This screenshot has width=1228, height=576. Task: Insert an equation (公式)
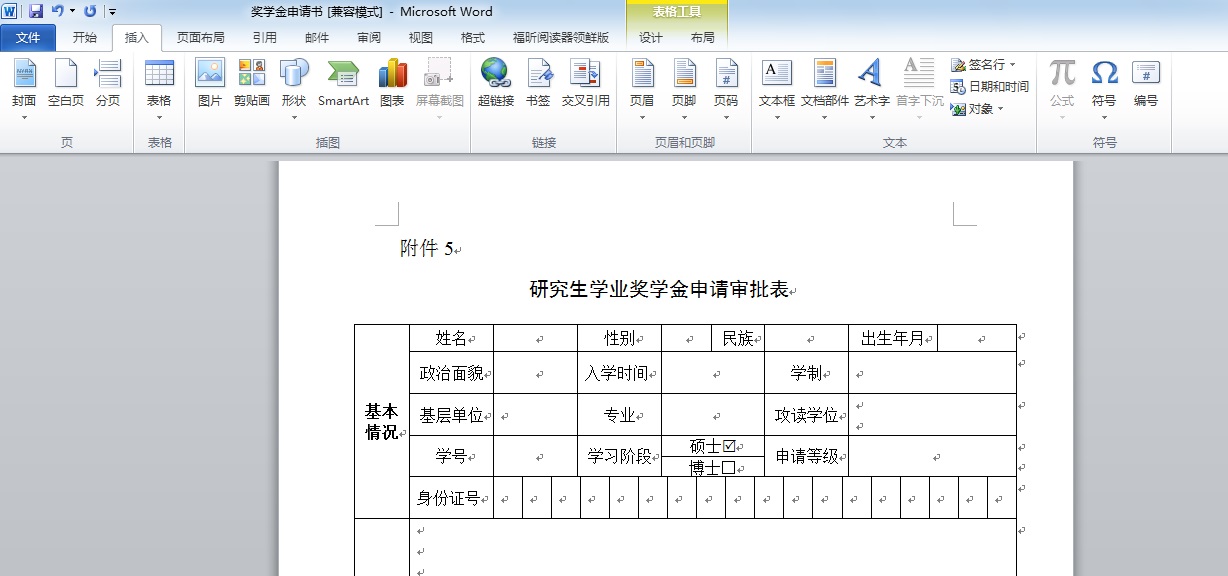1062,89
